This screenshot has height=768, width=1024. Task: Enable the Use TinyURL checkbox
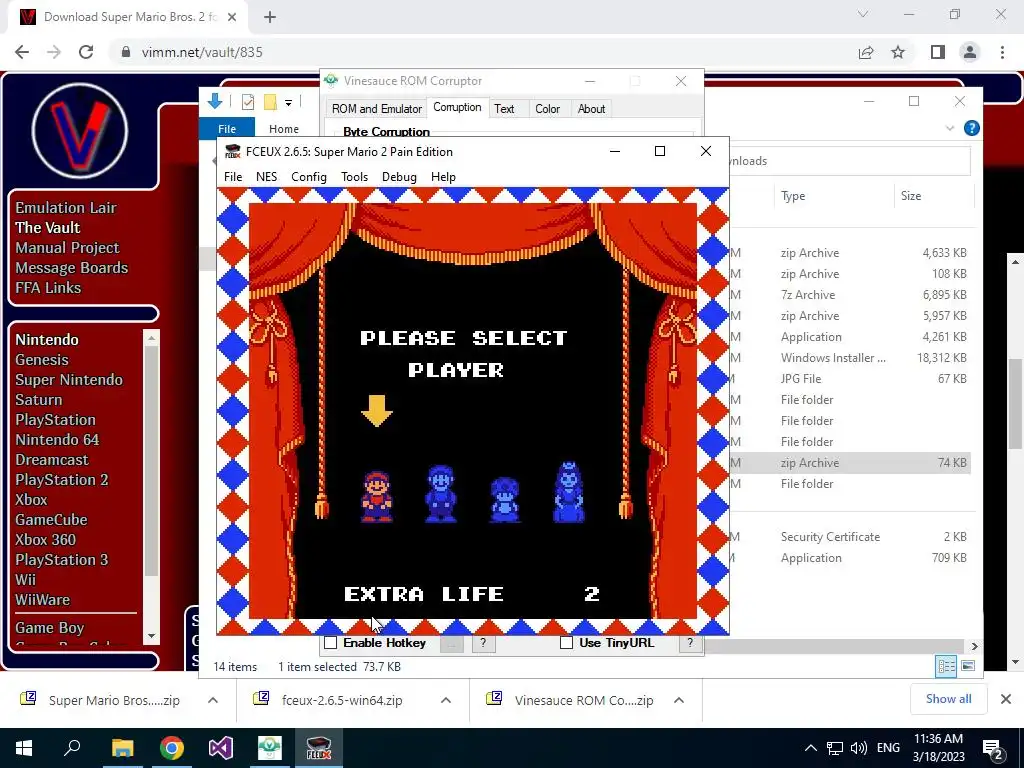click(566, 643)
